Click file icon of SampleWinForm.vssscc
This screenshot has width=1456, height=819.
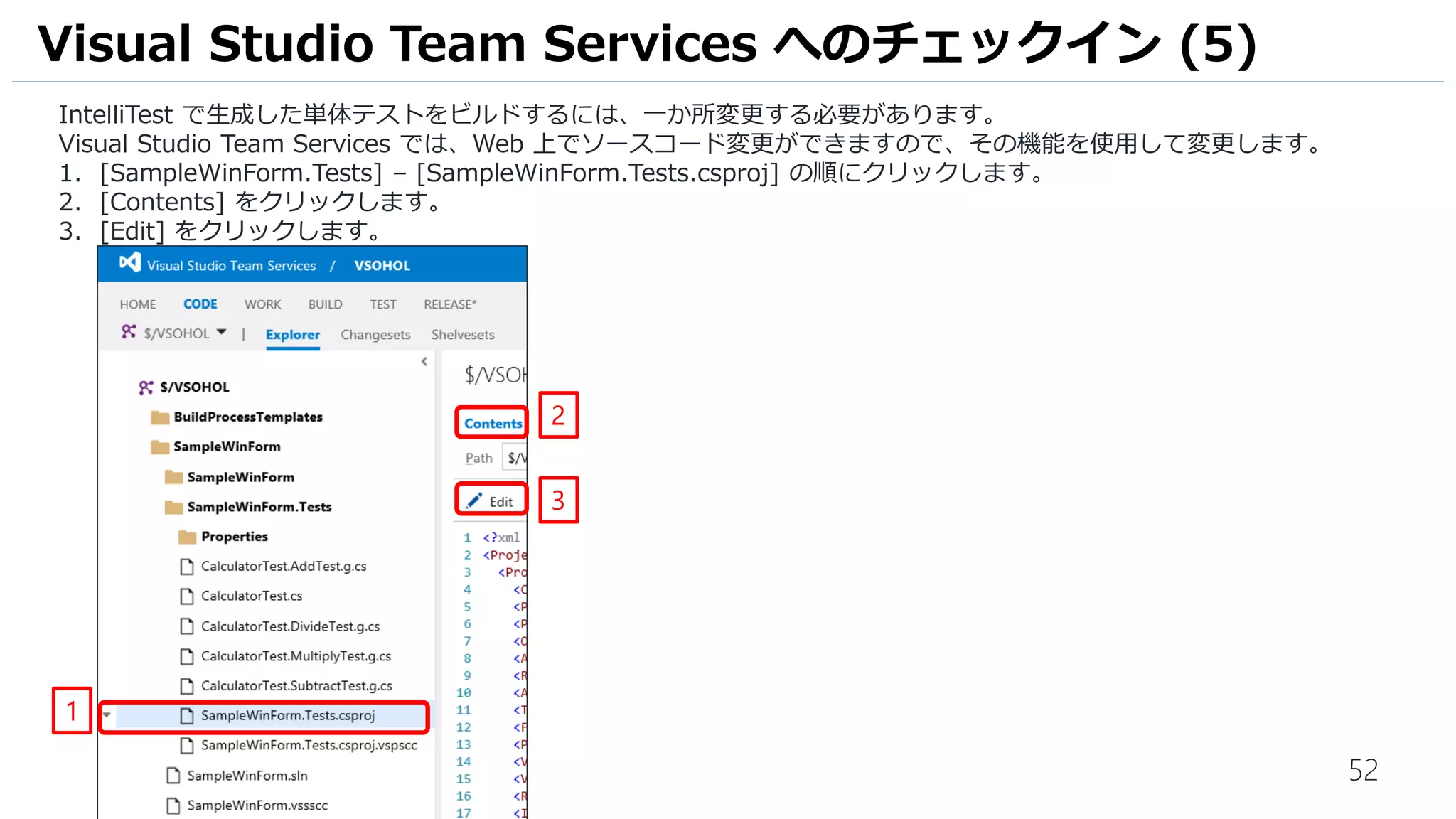tap(173, 805)
